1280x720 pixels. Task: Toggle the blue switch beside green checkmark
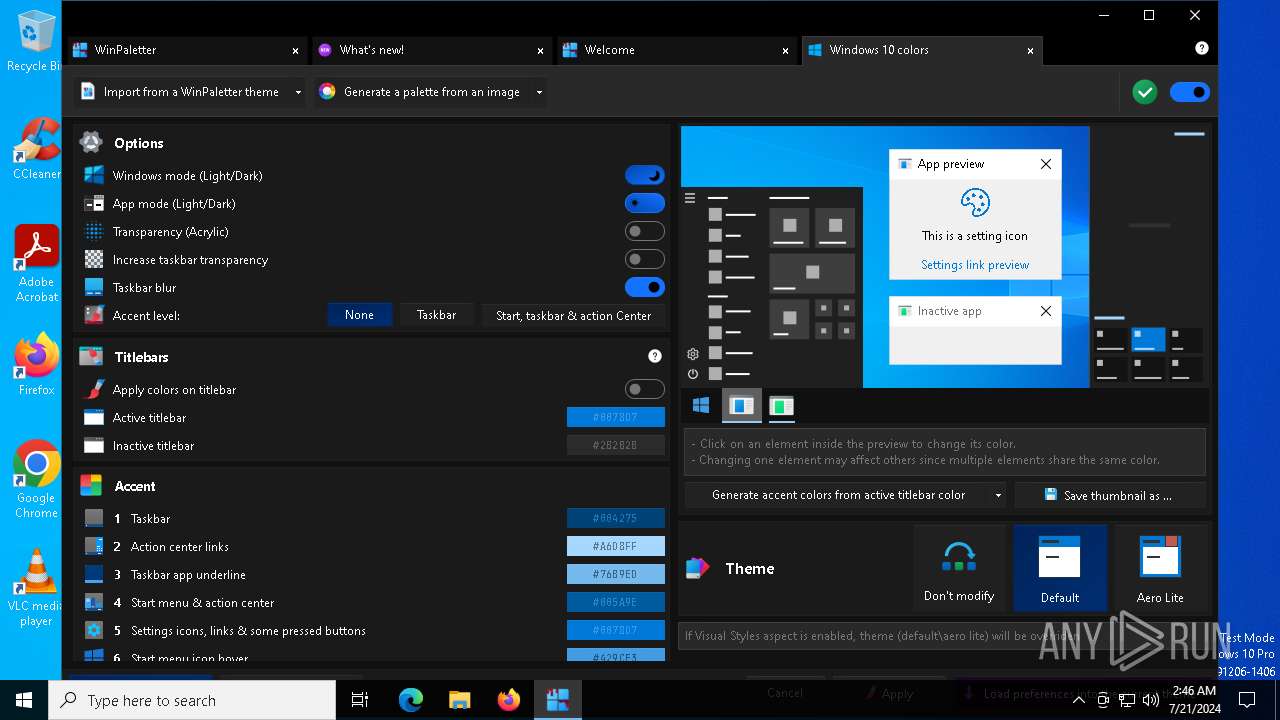pyautogui.click(x=1190, y=92)
